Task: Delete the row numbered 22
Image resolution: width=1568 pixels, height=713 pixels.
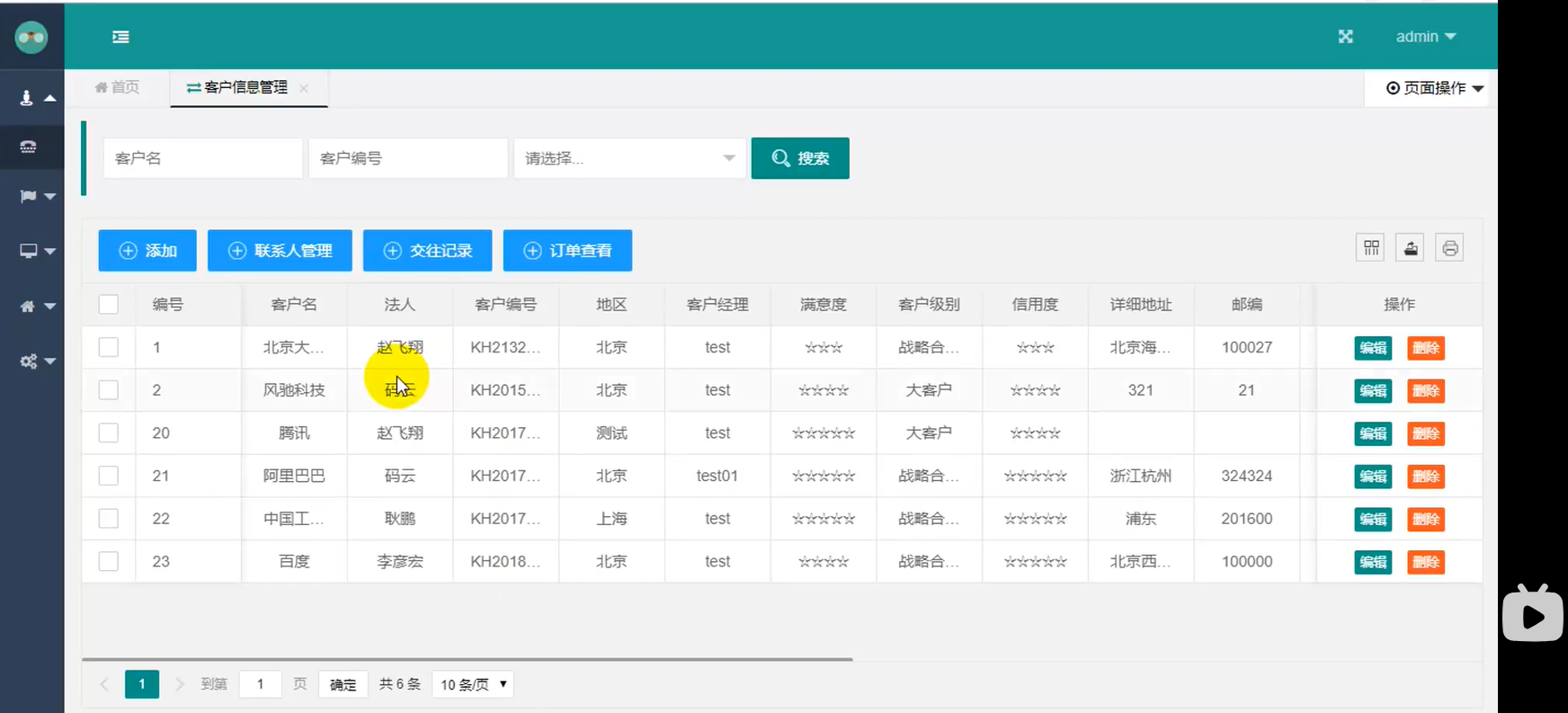Action: 1426,520
